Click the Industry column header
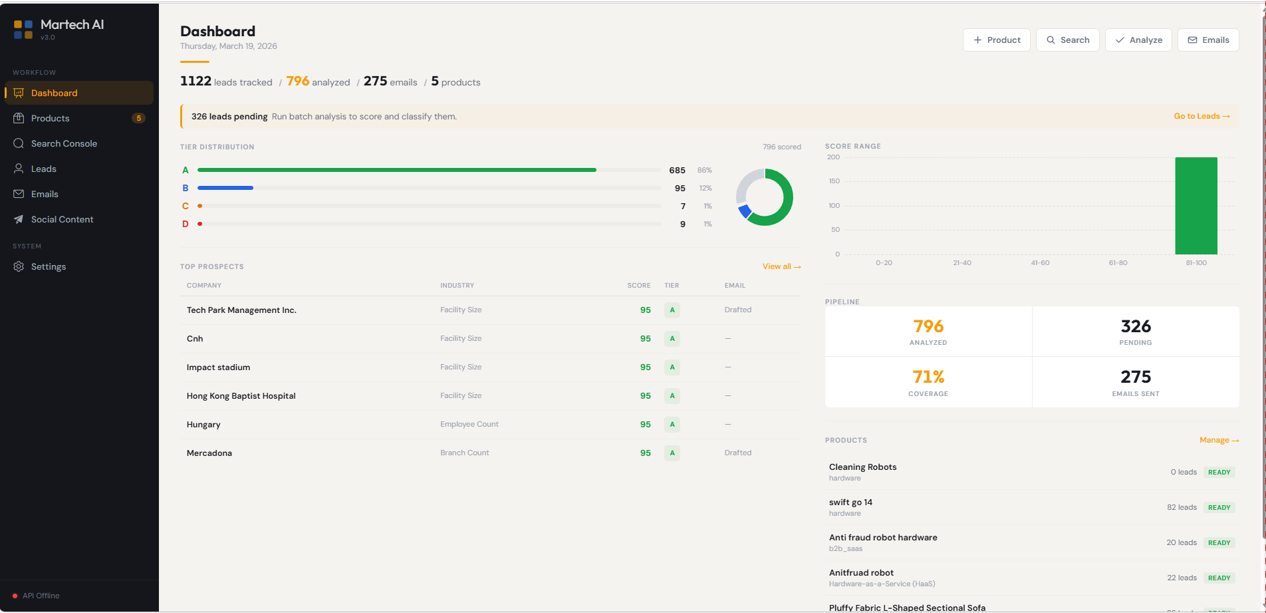 [x=457, y=286]
